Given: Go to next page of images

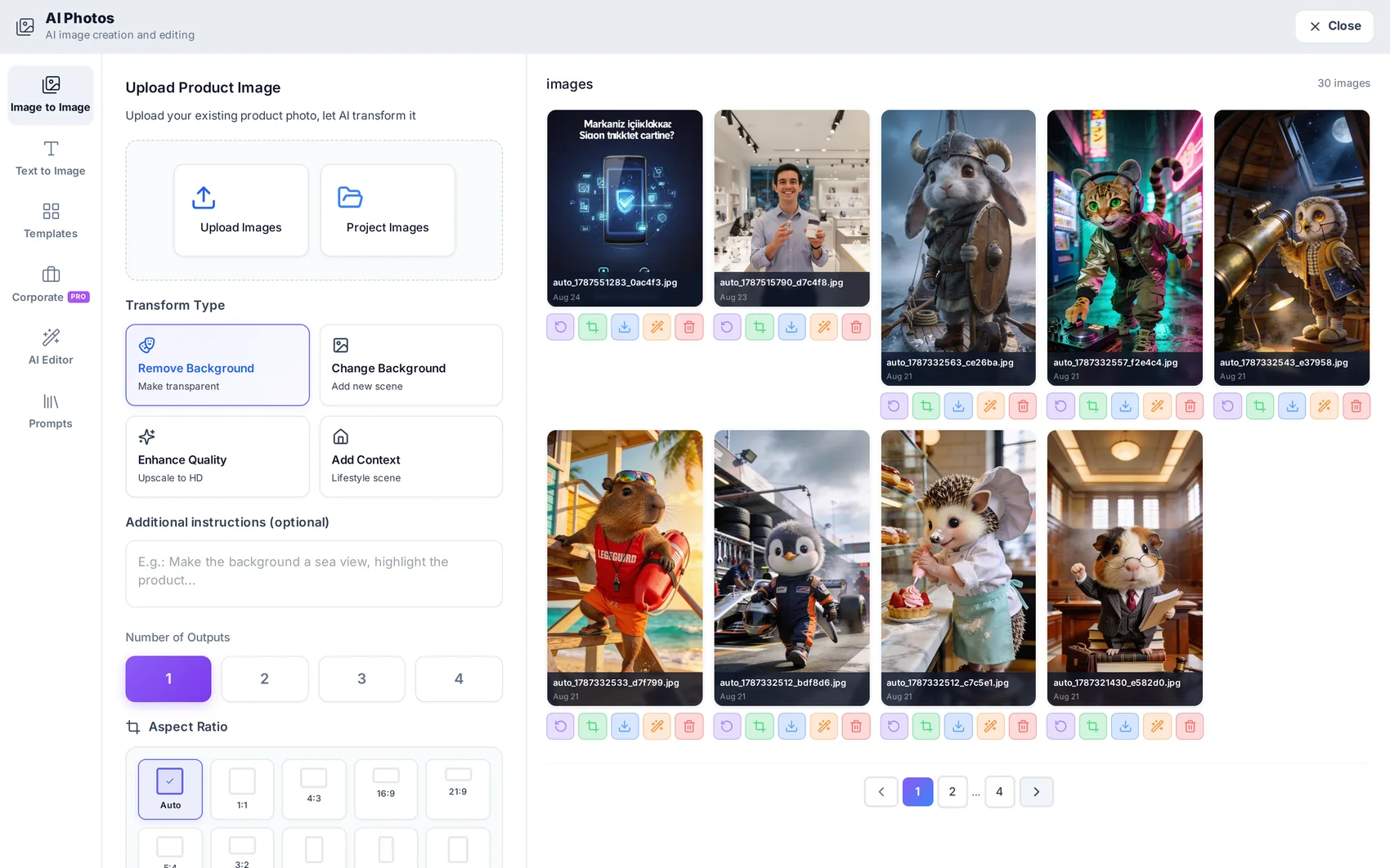Looking at the screenshot, I should tap(1037, 792).
